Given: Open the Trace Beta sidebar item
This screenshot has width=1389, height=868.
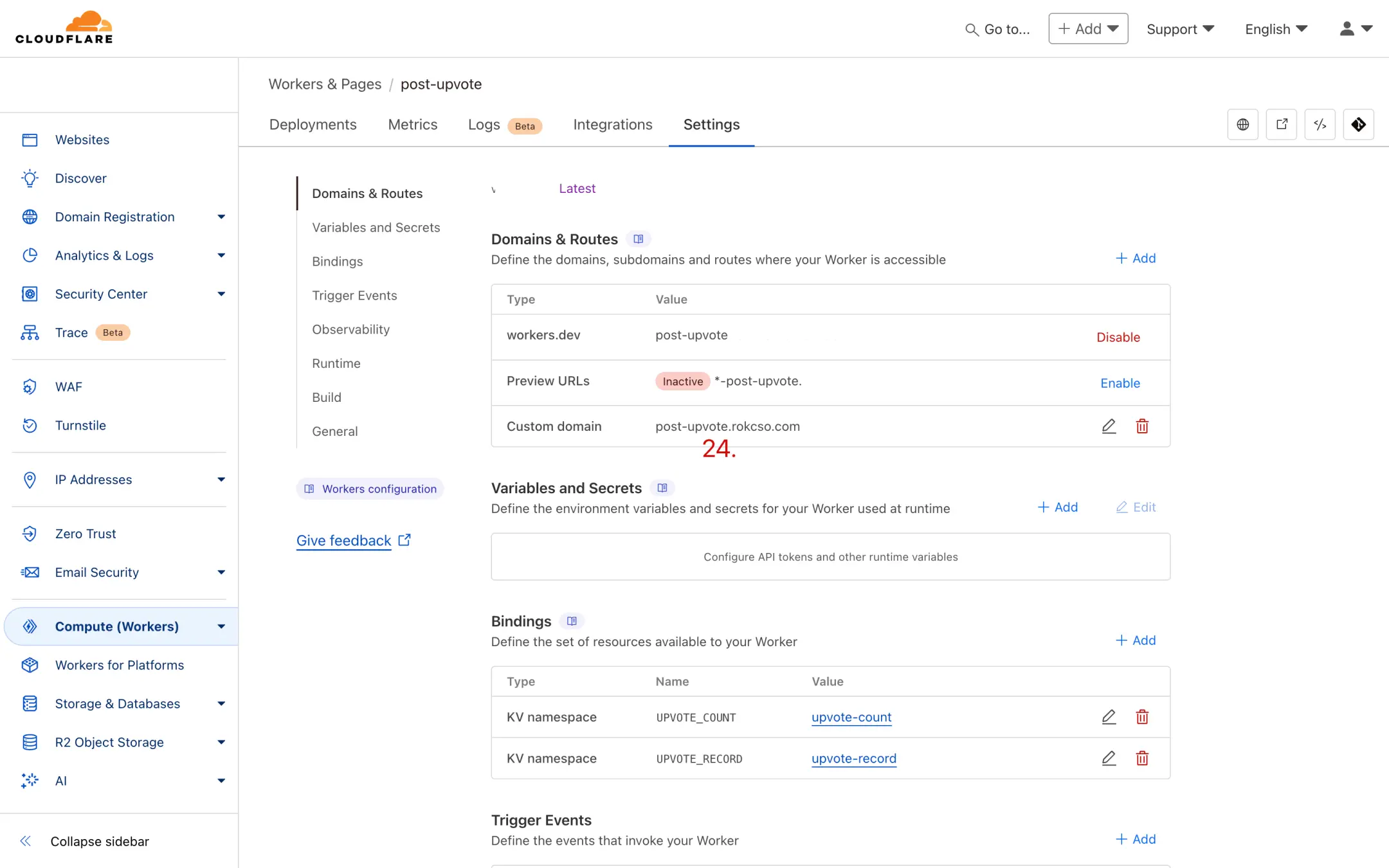Looking at the screenshot, I should pyautogui.click(x=76, y=332).
